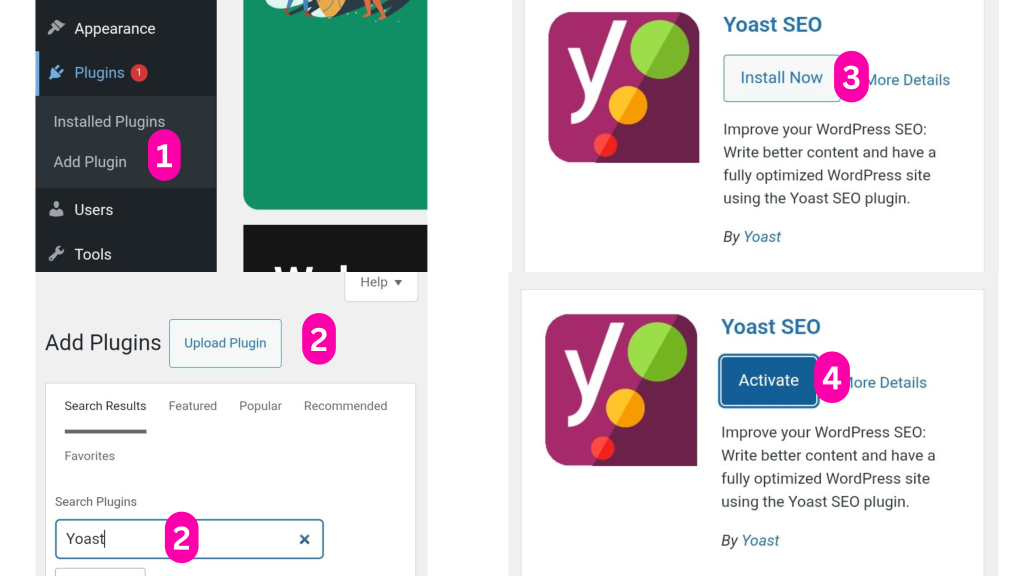This screenshot has height=576, width=1024.
Task: Click Install Now for Yoast SEO
Action: click(x=781, y=78)
